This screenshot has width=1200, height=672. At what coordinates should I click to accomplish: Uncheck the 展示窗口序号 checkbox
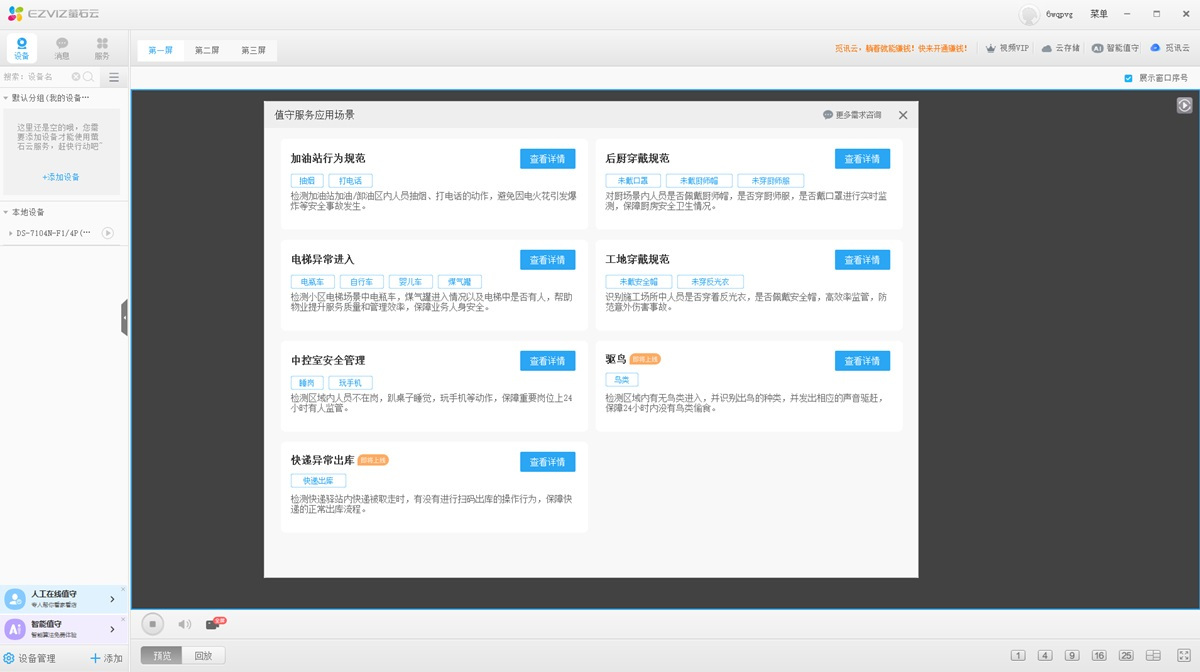(x=1128, y=78)
